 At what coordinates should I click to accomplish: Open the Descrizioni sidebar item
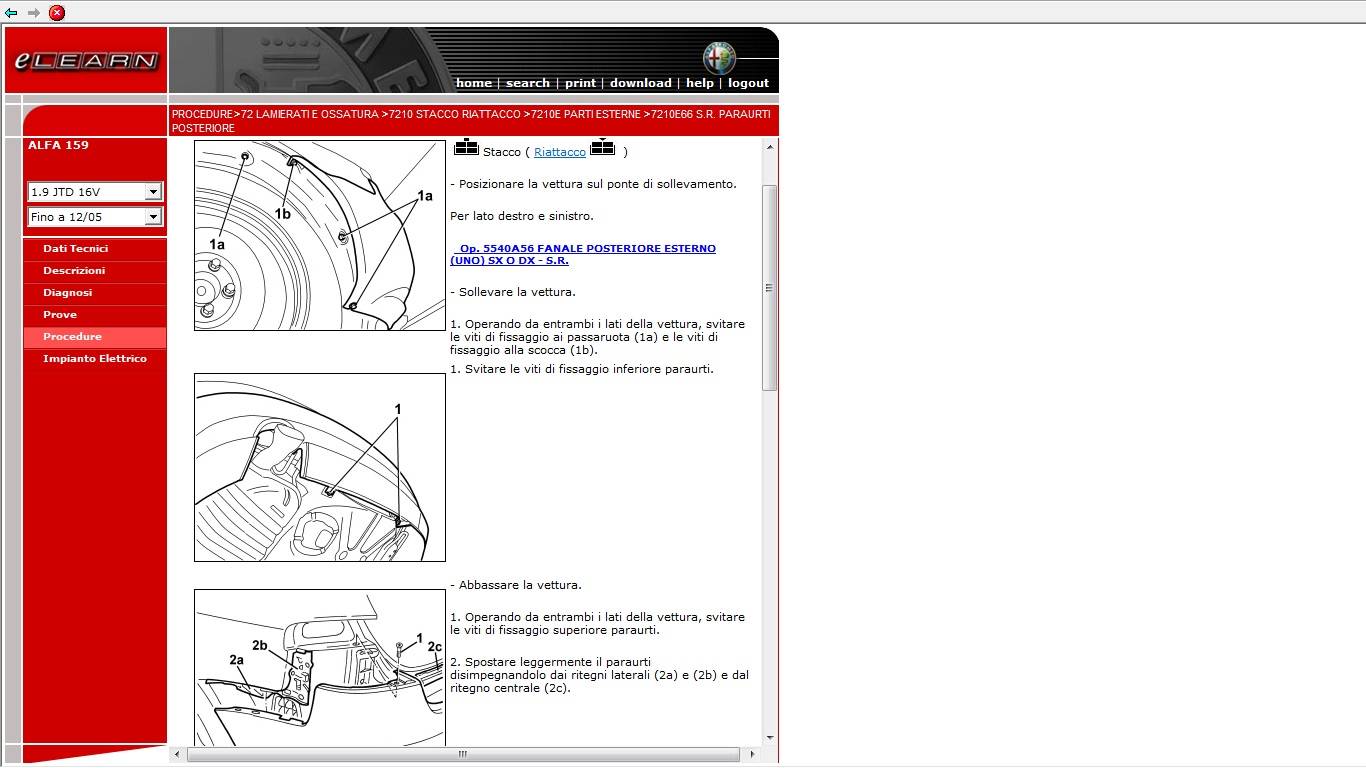[x=74, y=270]
